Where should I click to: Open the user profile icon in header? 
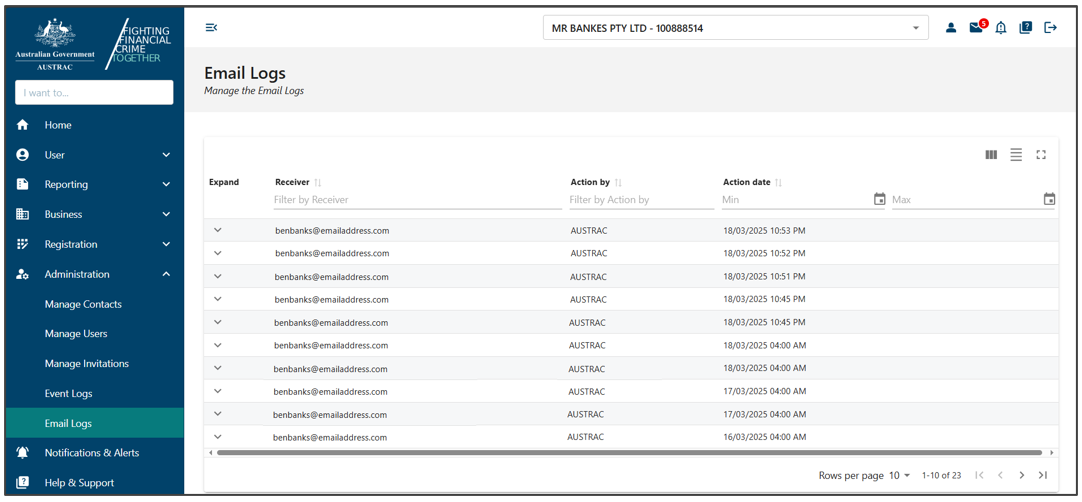click(951, 28)
